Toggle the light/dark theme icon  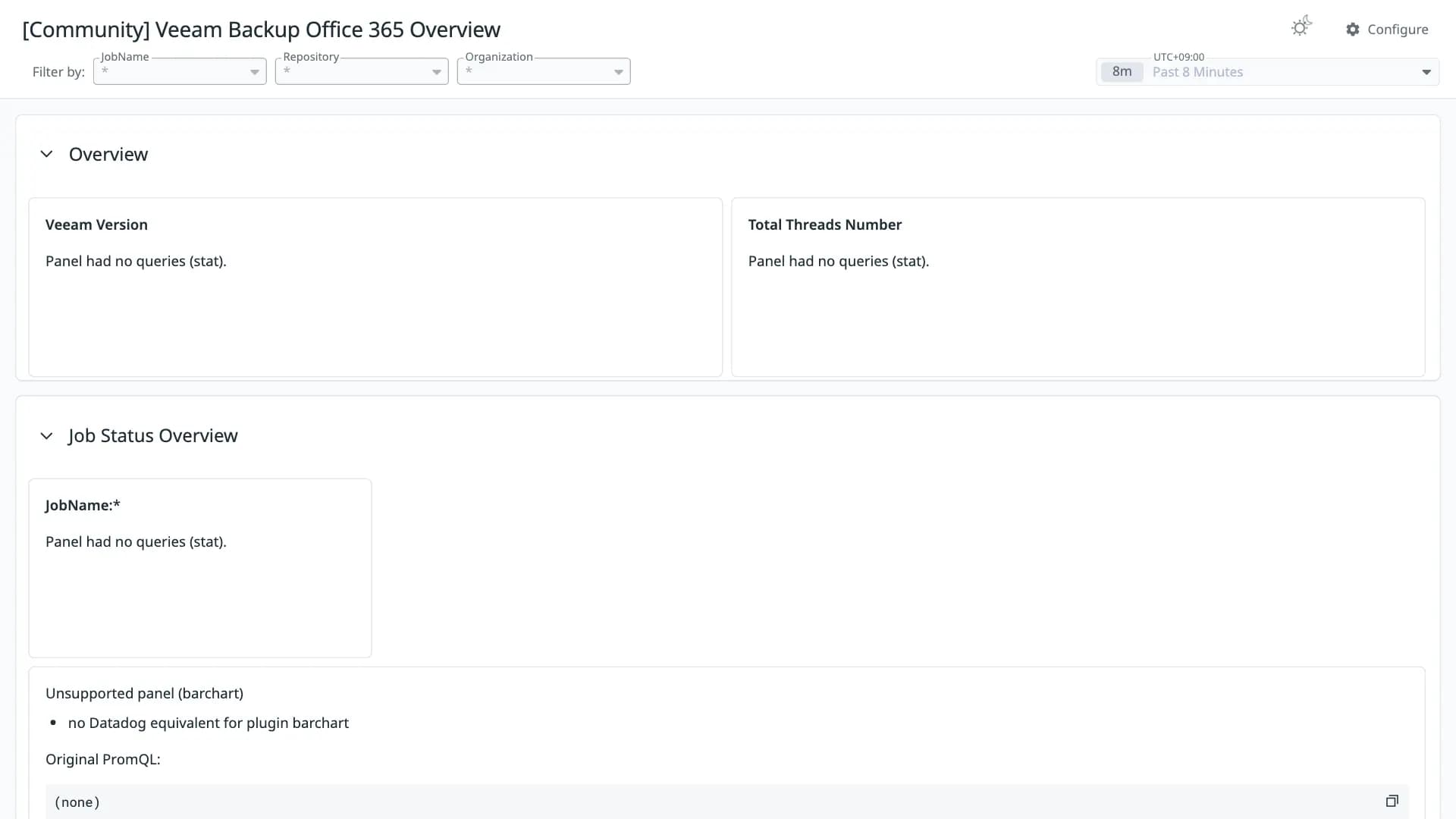click(x=1301, y=27)
